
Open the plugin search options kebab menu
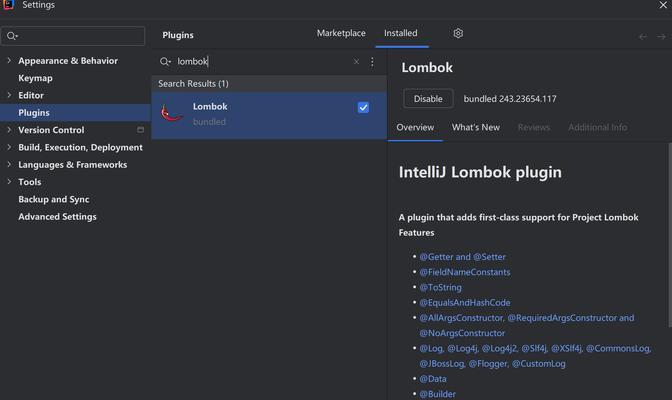[x=372, y=62]
